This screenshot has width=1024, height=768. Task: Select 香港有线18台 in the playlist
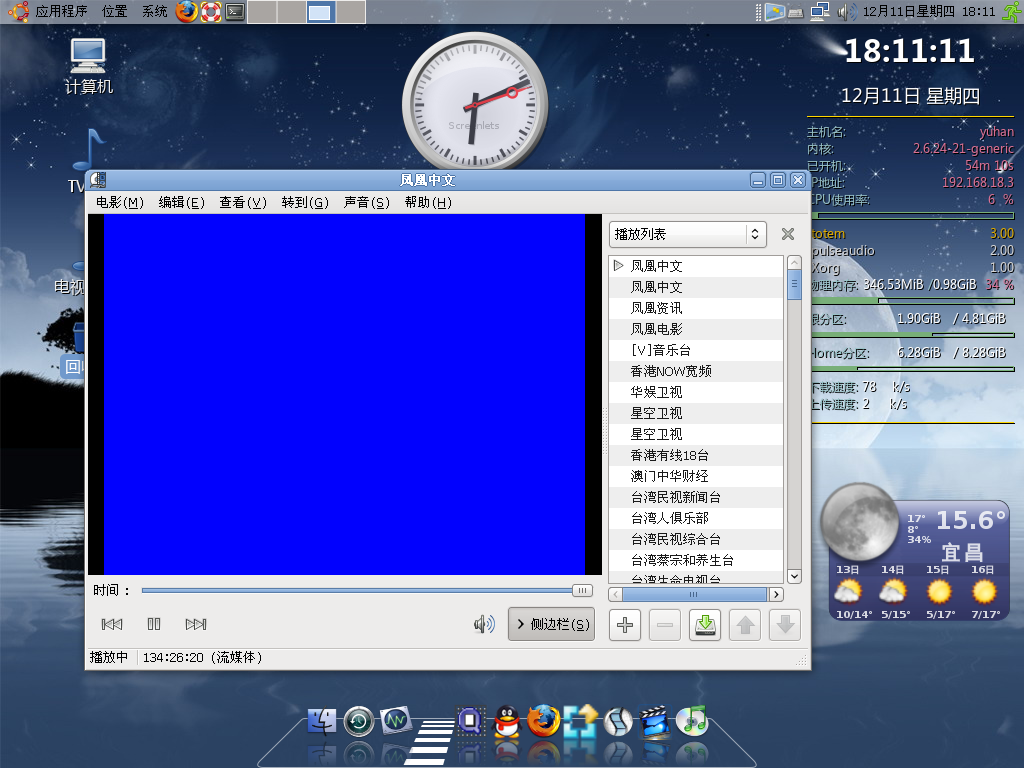click(x=696, y=455)
